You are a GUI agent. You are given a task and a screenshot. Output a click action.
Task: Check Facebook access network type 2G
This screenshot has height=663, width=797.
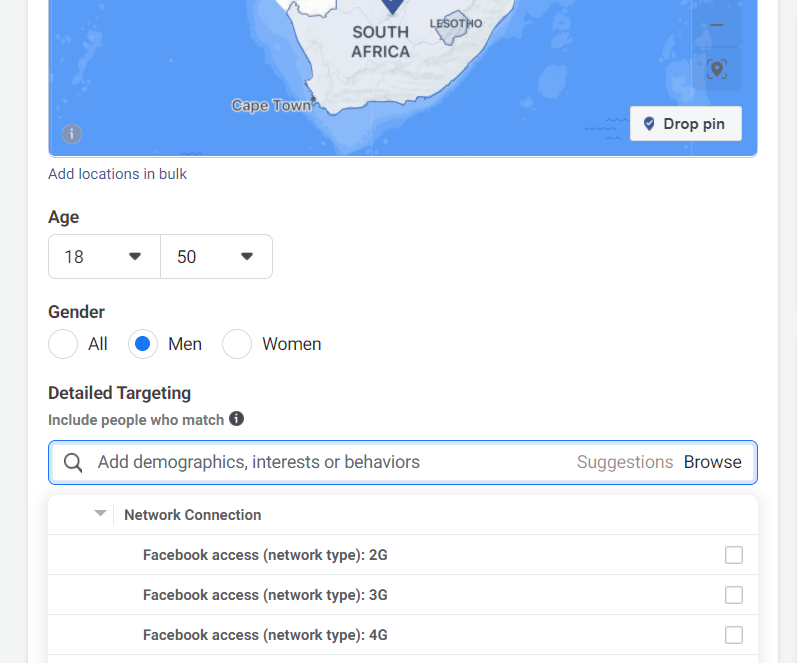tap(733, 555)
